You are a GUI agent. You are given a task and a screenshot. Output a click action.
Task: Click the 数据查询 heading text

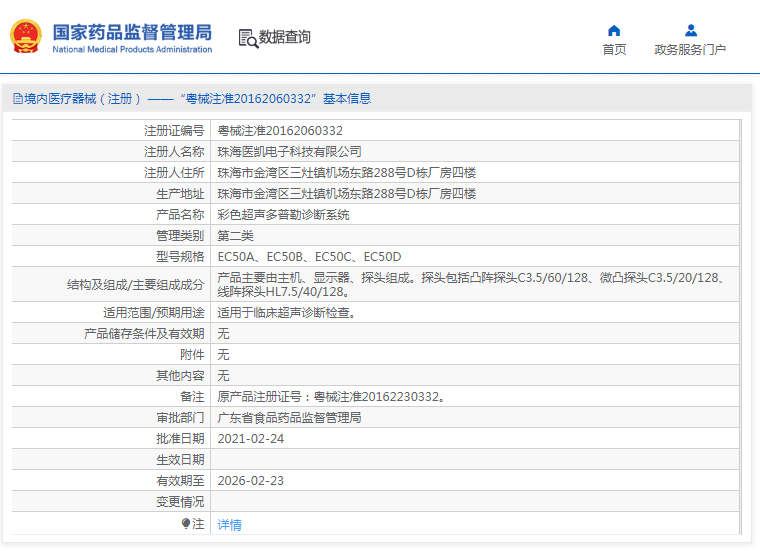click(284, 37)
